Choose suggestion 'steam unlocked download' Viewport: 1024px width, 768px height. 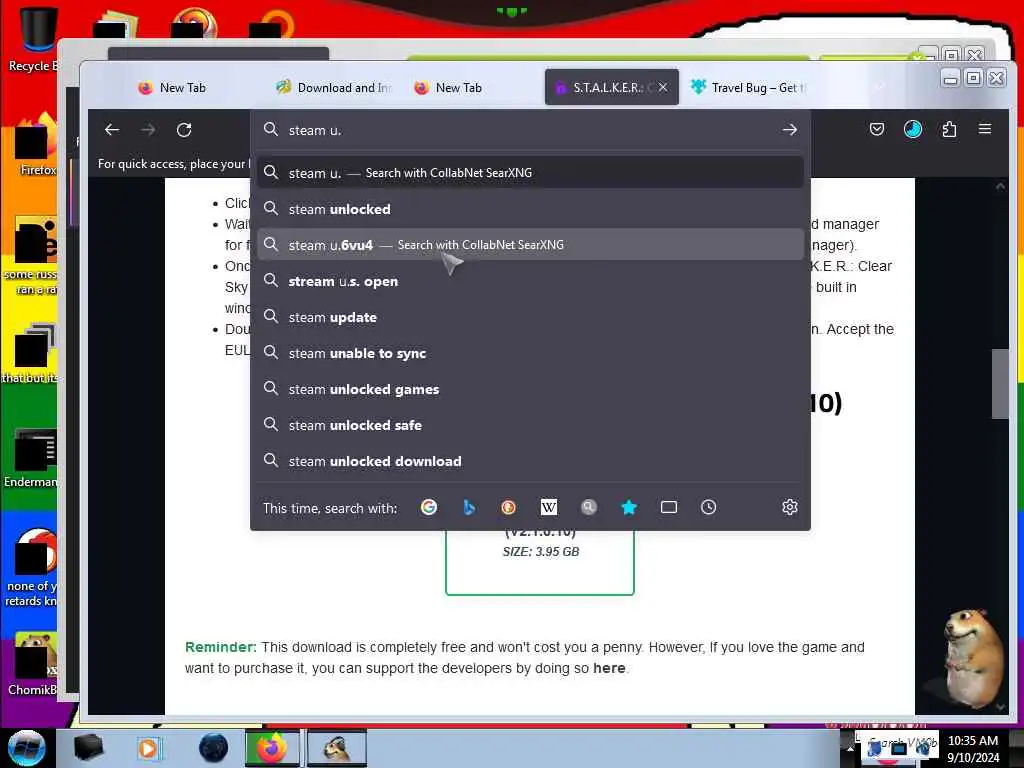click(x=530, y=461)
